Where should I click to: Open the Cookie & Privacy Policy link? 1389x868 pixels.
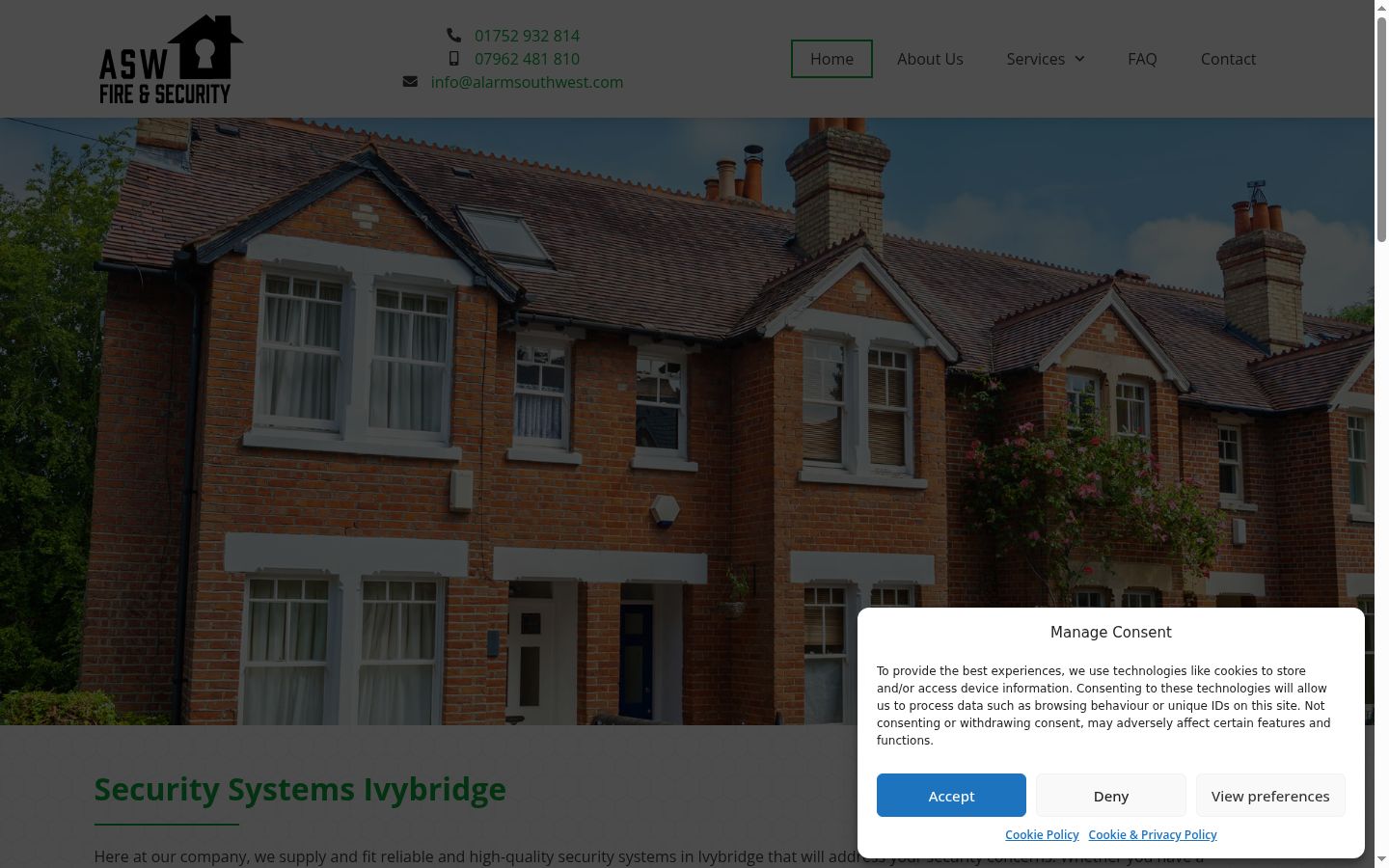[1153, 835]
